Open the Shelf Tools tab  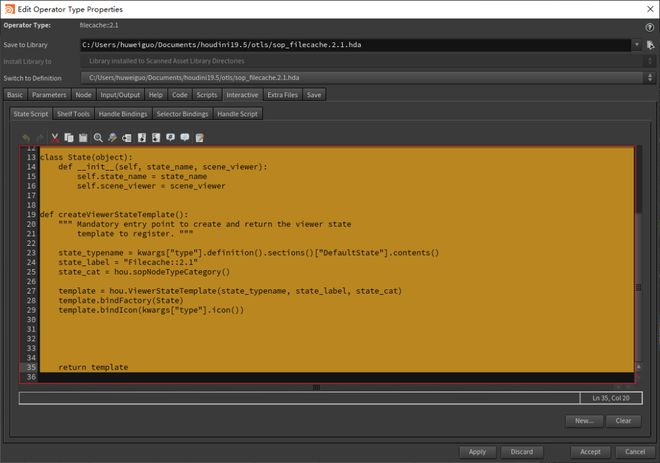[74, 114]
